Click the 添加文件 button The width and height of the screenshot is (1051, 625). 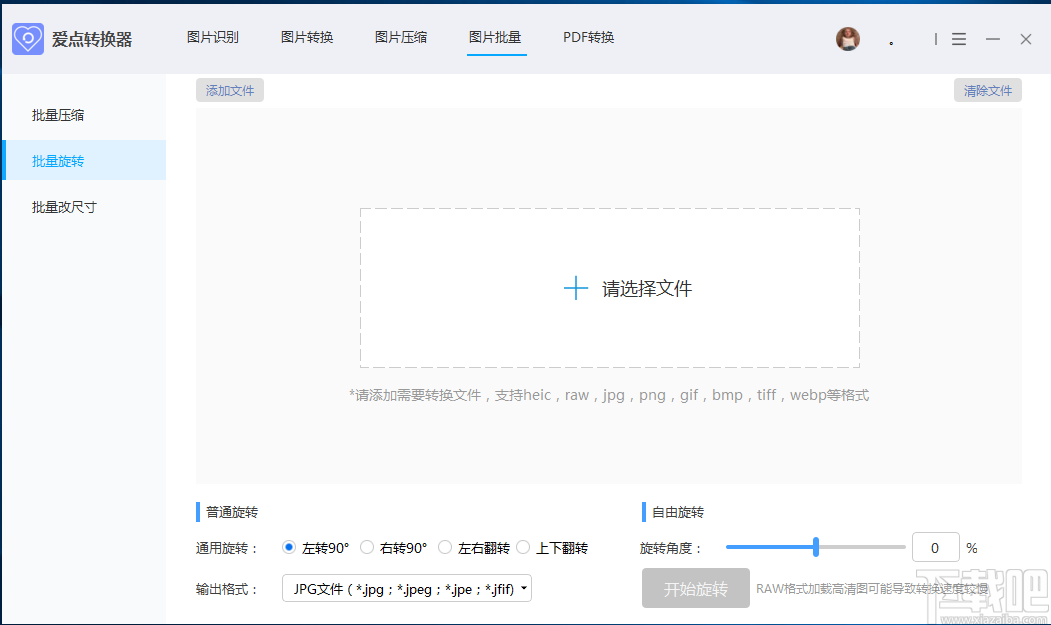(x=229, y=89)
